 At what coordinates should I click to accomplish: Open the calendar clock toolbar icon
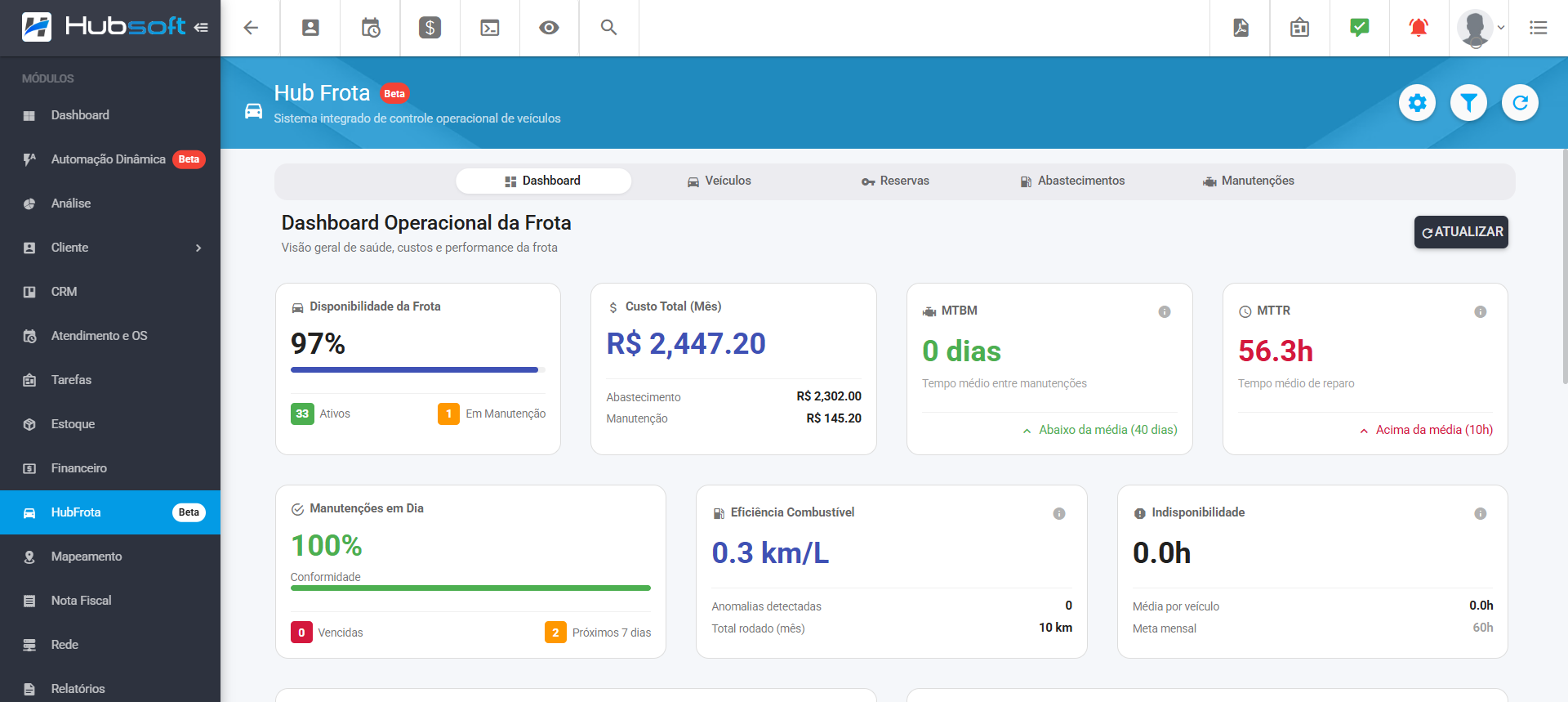tap(371, 28)
